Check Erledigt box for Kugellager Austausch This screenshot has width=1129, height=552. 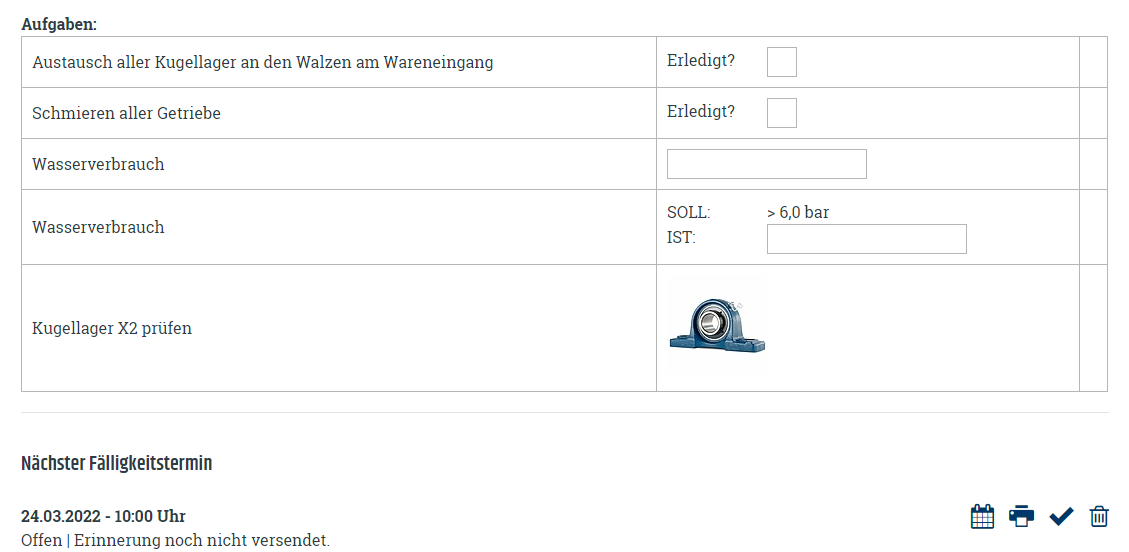(x=781, y=62)
